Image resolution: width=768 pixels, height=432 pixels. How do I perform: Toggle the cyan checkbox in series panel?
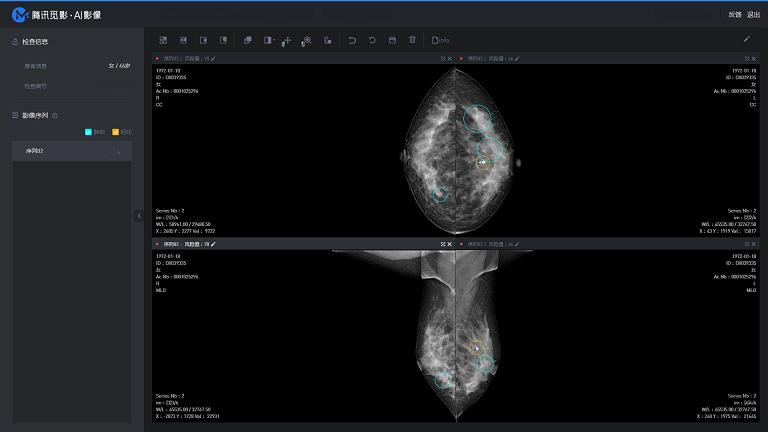(88, 131)
